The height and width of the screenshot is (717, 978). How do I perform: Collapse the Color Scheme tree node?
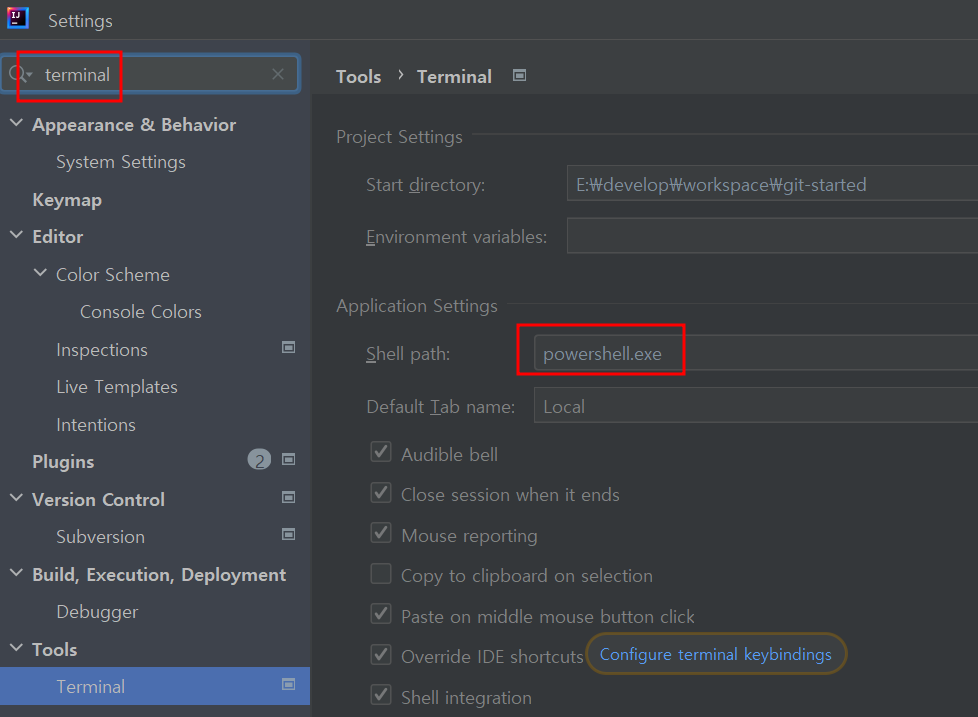pyautogui.click(x=40, y=274)
